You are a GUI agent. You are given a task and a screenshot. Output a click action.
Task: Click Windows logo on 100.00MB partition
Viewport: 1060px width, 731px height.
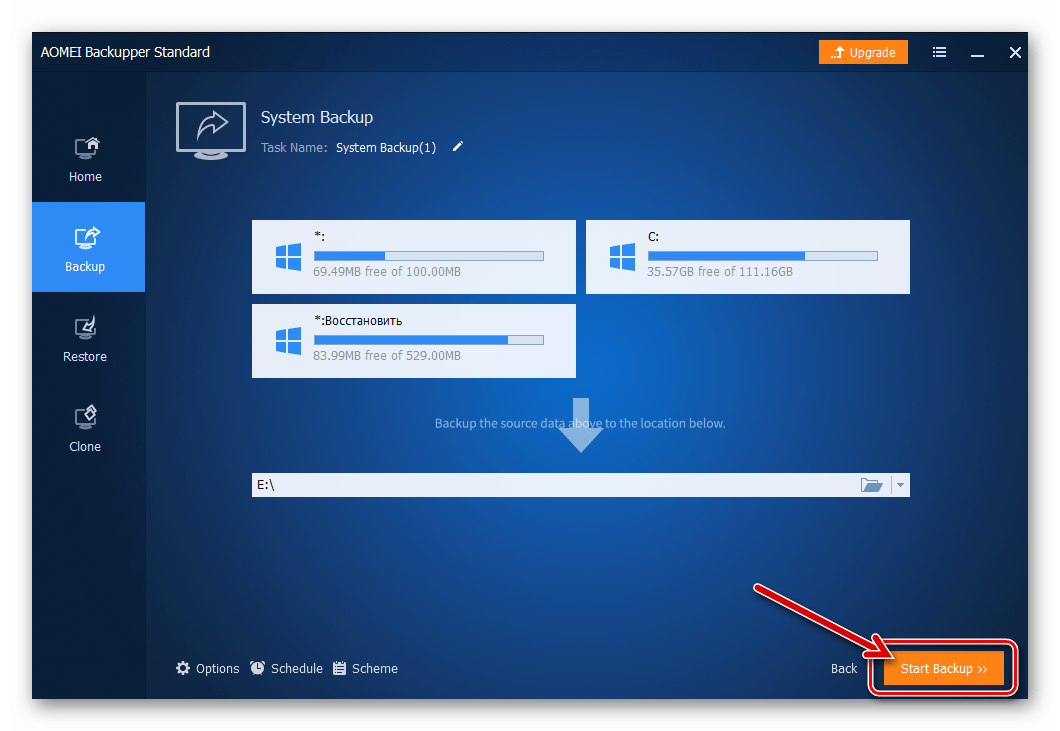coord(289,257)
